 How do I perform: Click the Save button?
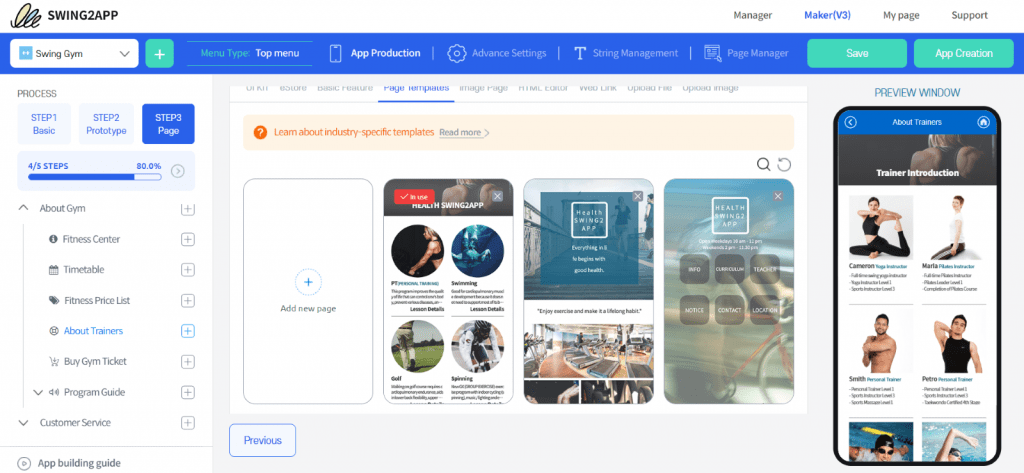[857, 54]
